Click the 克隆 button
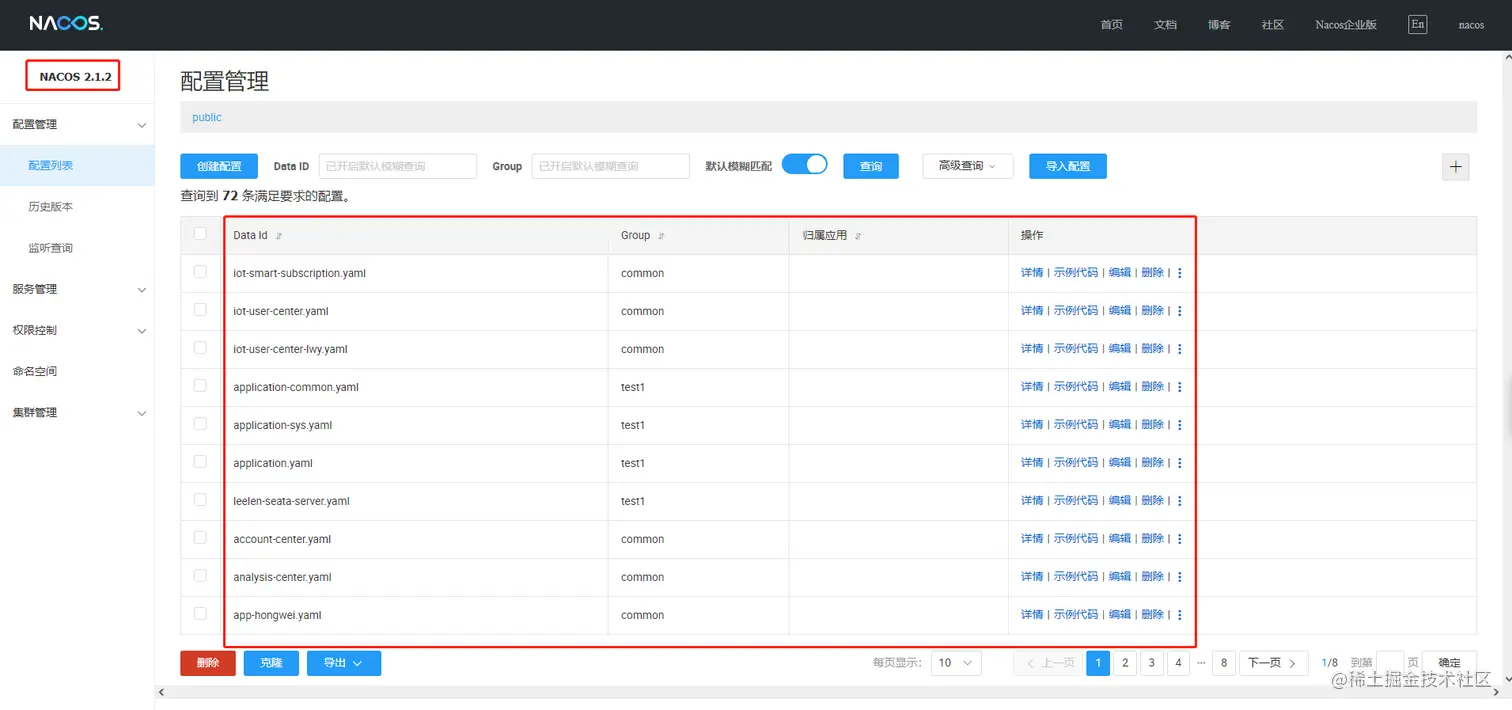 (x=271, y=663)
